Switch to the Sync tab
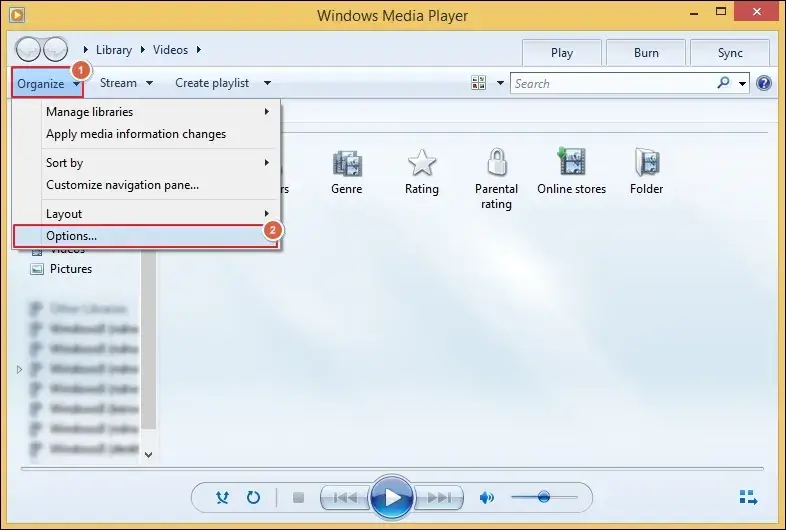This screenshot has width=786, height=530. point(730,53)
